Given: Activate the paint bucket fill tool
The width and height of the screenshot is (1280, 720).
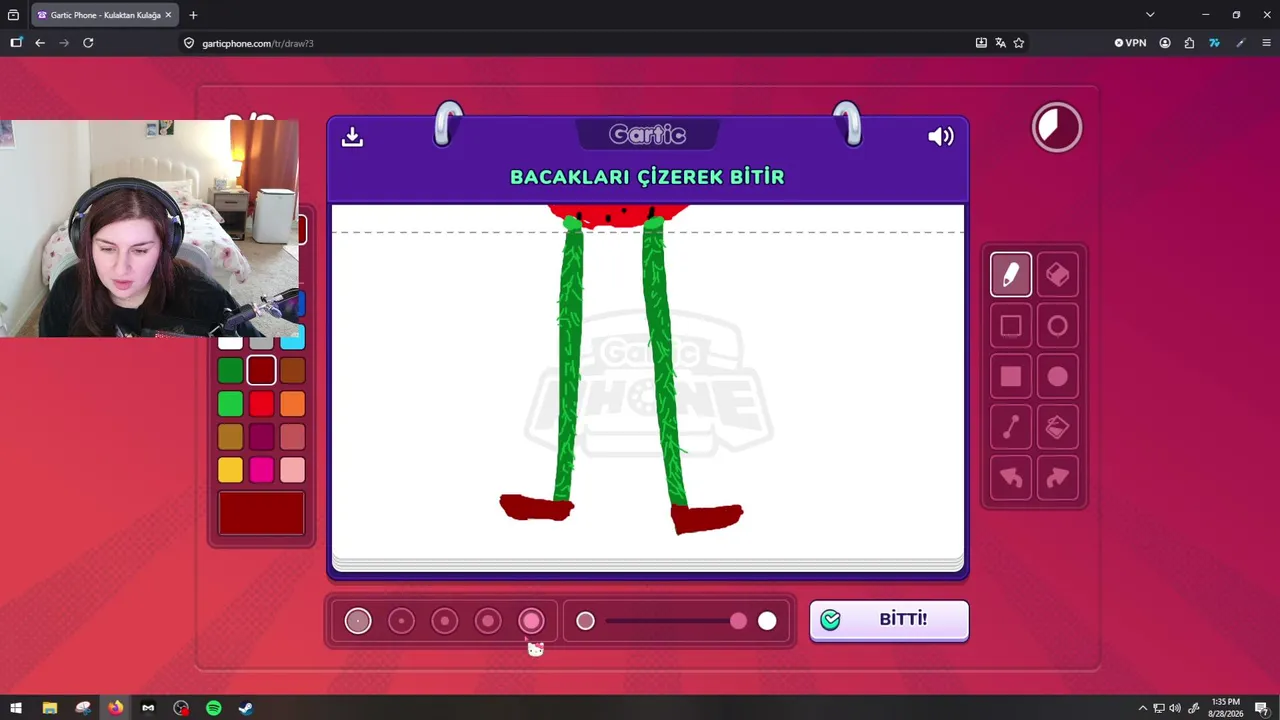Looking at the screenshot, I should 1057,428.
